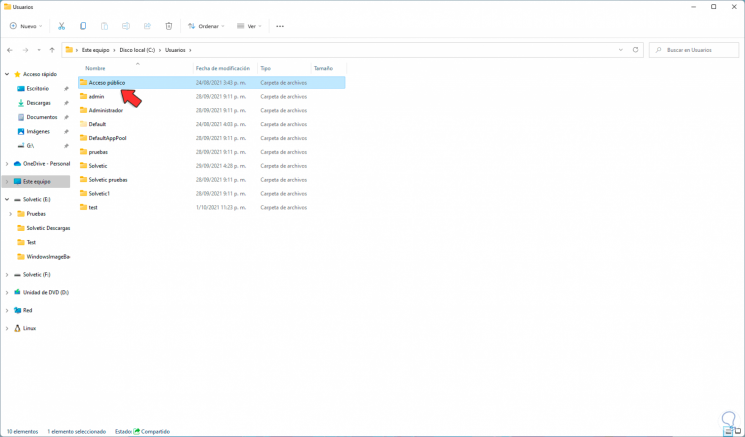Image resolution: width=745 pixels, height=437 pixels.
Task: Expand the Linux tree node
Action: click(7, 328)
